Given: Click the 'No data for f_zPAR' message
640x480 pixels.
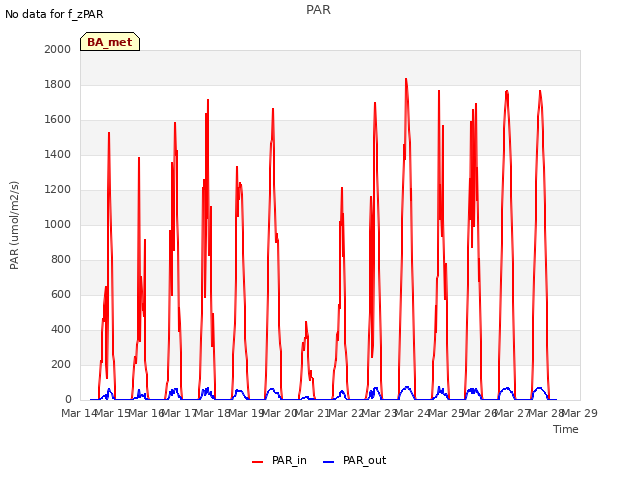Looking at the screenshot, I should click(x=54, y=14).
